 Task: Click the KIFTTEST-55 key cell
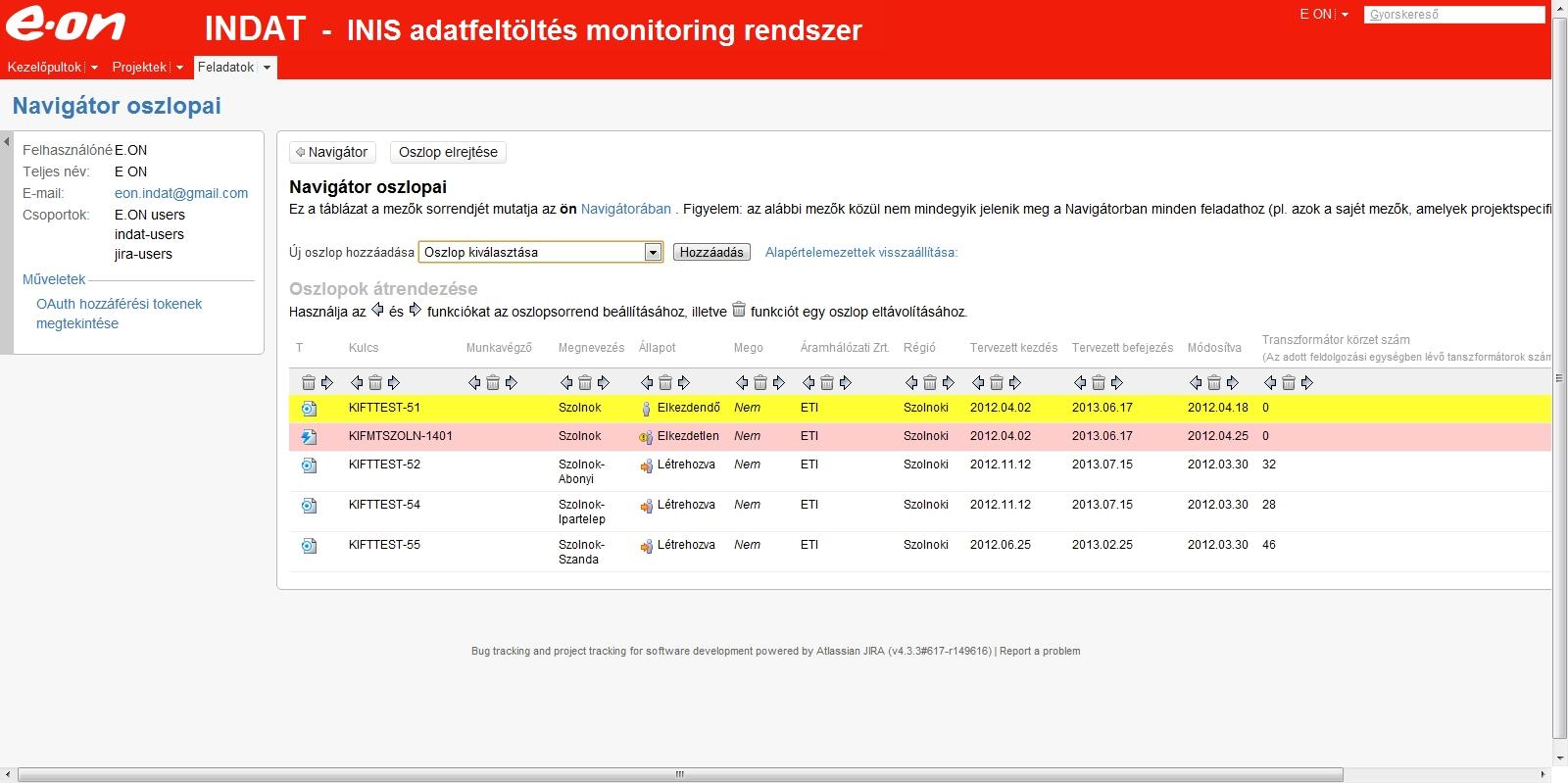coord(384,545)
